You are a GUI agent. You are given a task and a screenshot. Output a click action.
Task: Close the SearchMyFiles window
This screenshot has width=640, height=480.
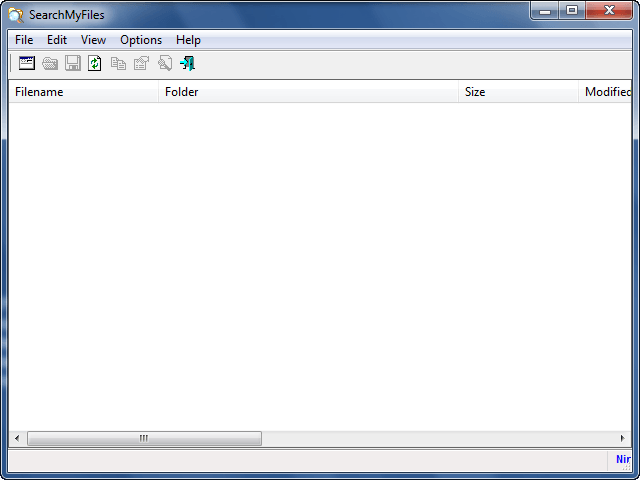point(609,11)
